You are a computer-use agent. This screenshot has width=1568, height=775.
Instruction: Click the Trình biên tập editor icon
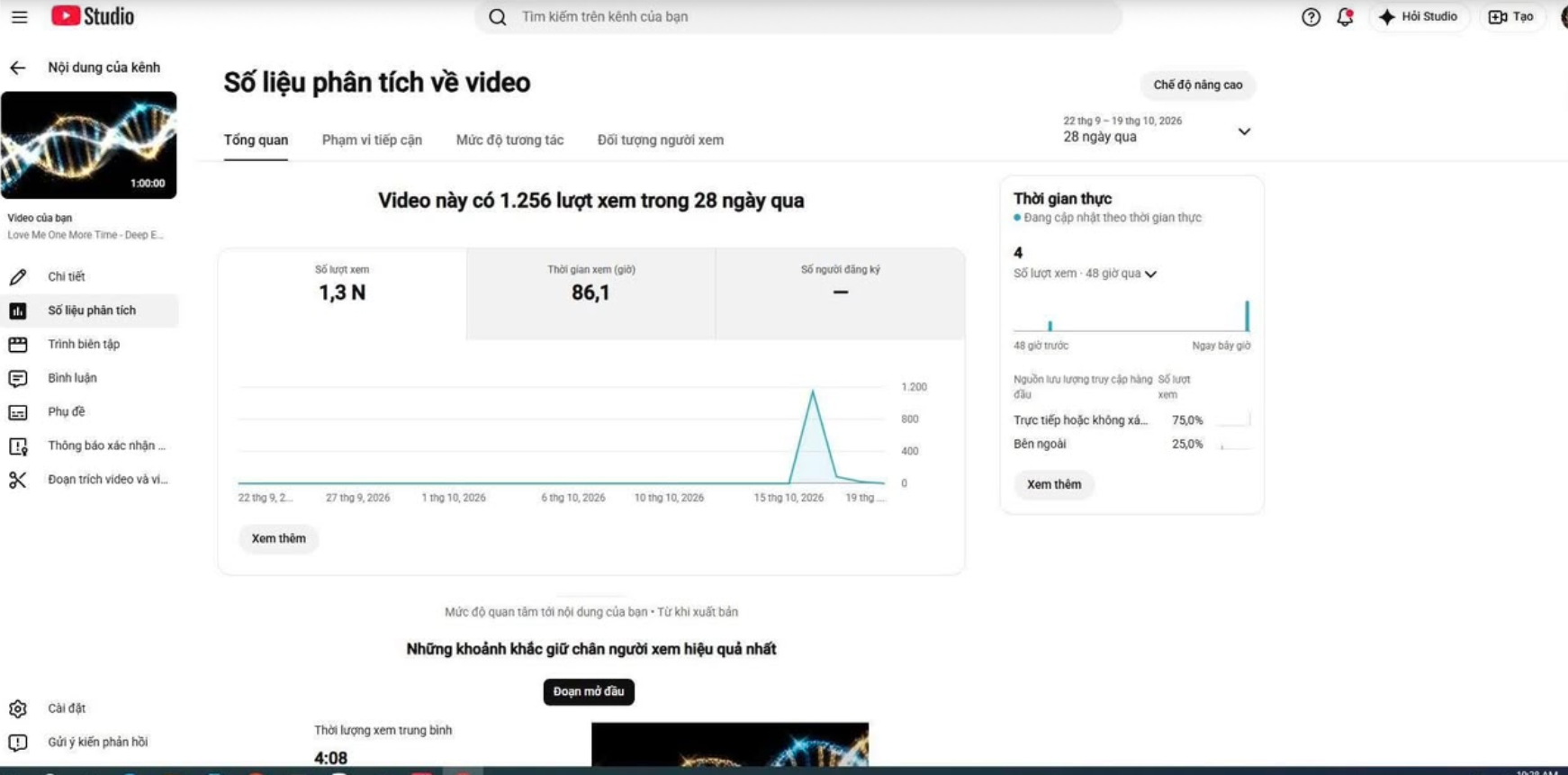coord(18,345)
